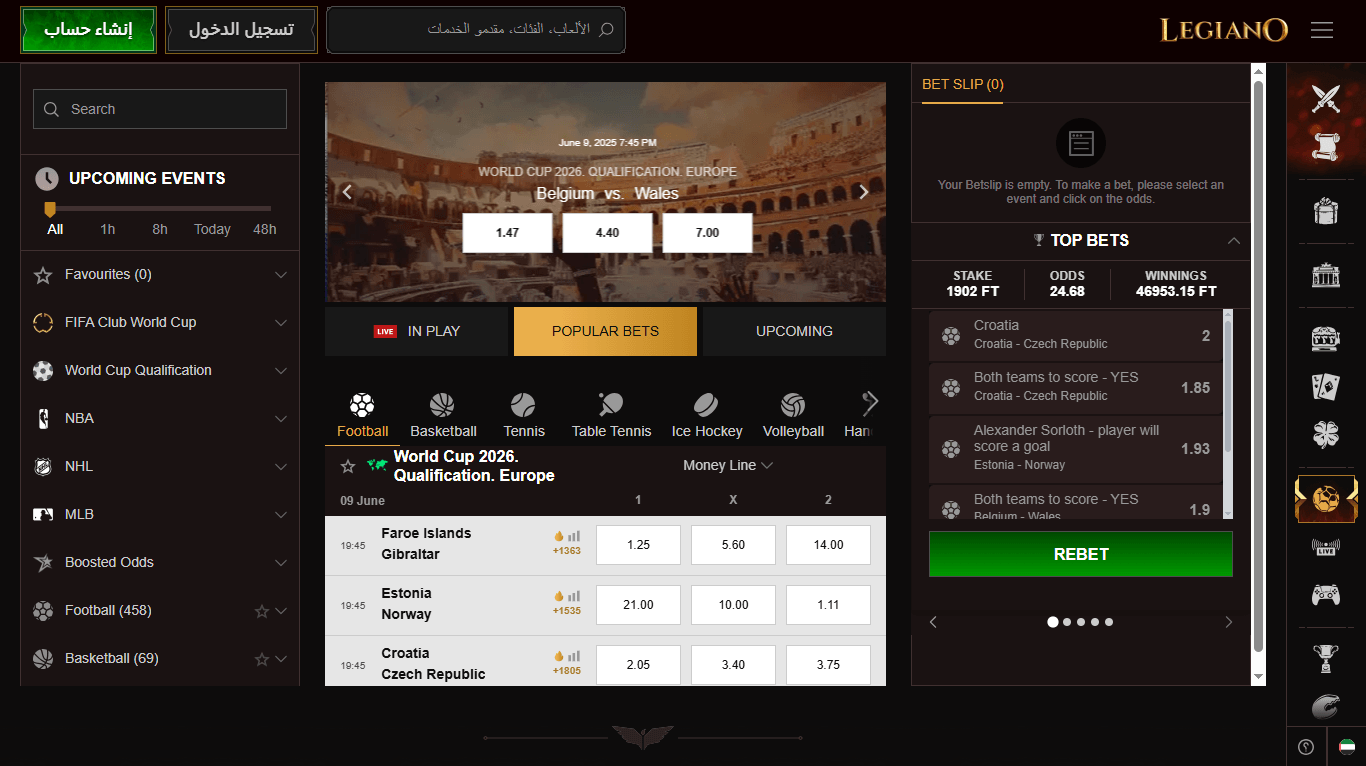This screenshot has width=1366, height=766.
Task: Open the game controller esports icon
Action: click(x=1326, y=595)
